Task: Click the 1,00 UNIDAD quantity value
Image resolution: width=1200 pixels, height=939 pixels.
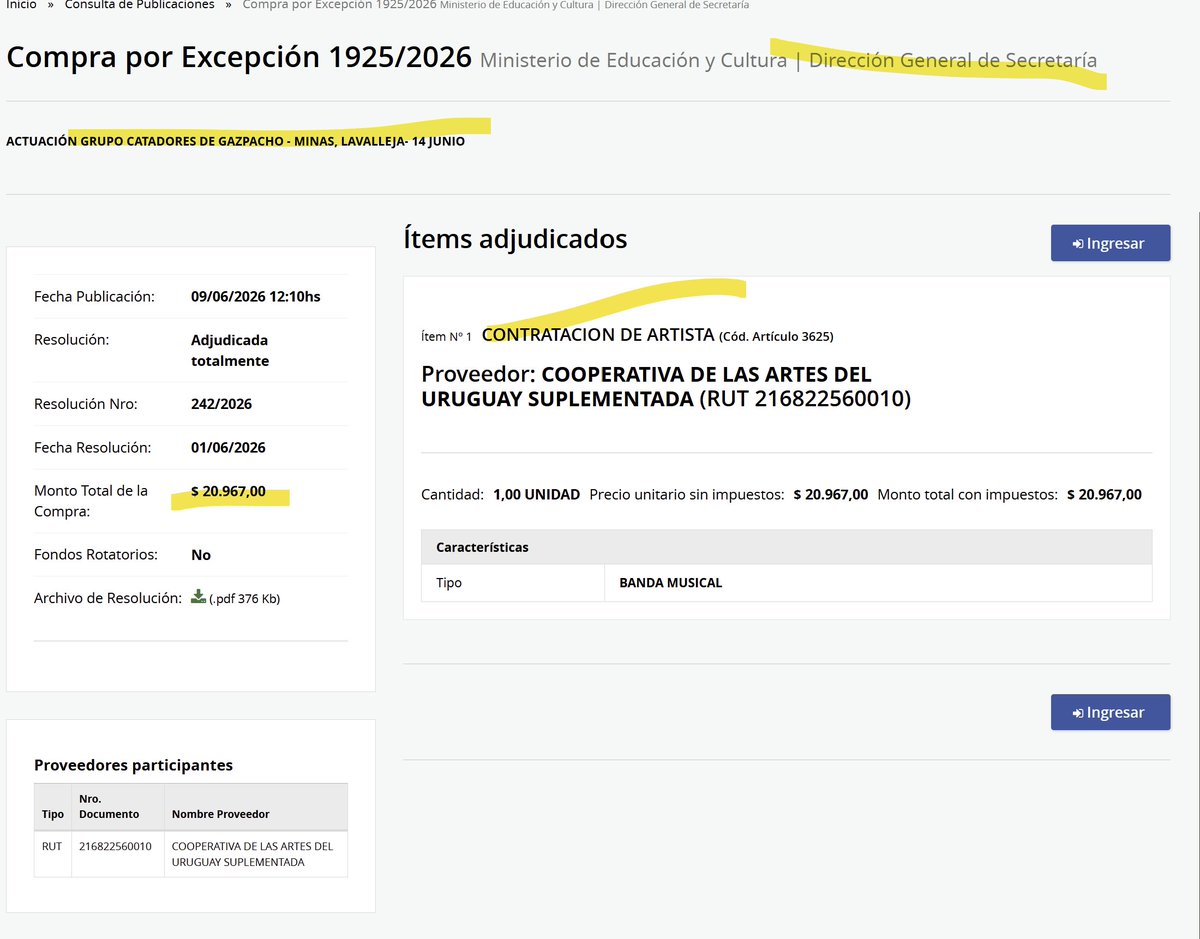Action: coord(536,494)
